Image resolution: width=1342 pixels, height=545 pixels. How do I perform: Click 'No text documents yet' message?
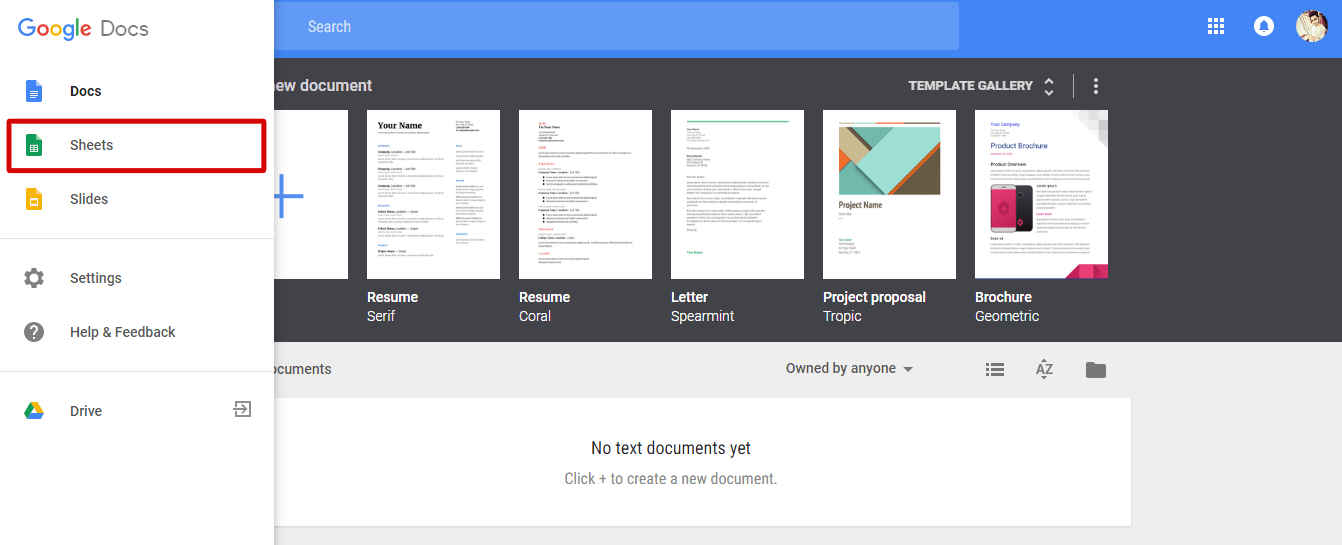[671, 448]
